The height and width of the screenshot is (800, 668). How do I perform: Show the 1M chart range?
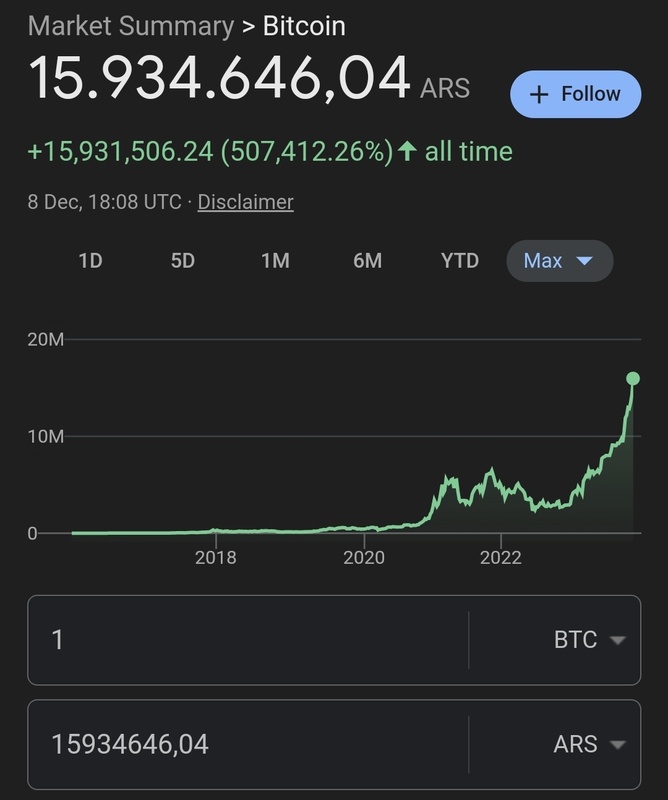(275, 261)
